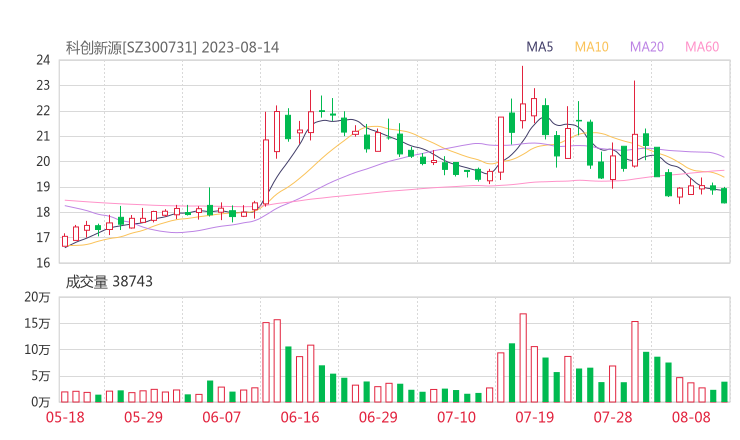Click the volume axis label 0万
The height and width of the screenshot is (440, 740).
click(41, 402)
